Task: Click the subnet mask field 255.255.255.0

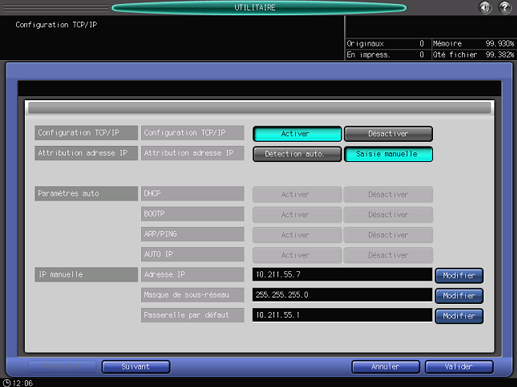Action: (342, 295)
